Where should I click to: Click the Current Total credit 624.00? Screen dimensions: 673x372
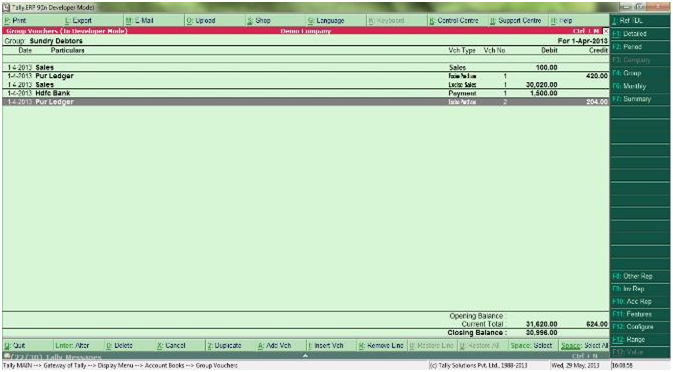(597, 324)
